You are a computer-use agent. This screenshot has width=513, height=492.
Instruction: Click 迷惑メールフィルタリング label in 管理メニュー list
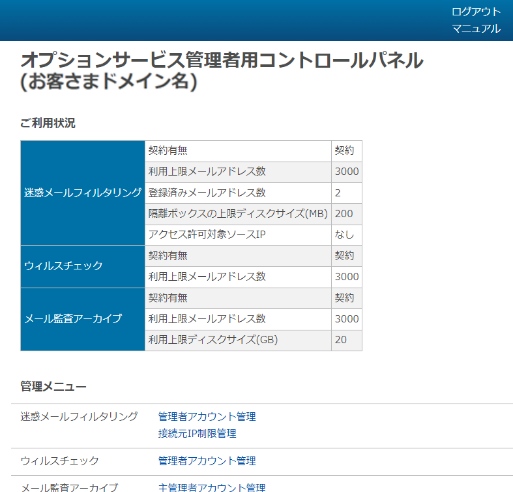(x=79, y=417)
